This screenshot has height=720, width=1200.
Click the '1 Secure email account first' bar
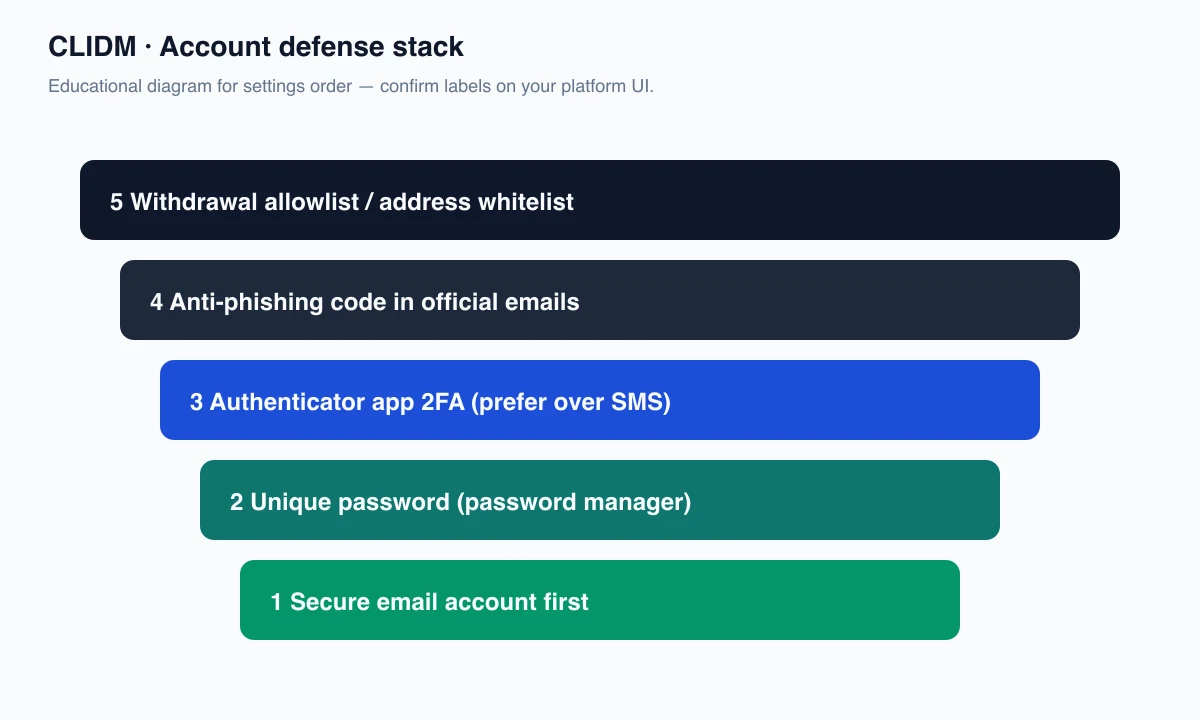[600, 600]
